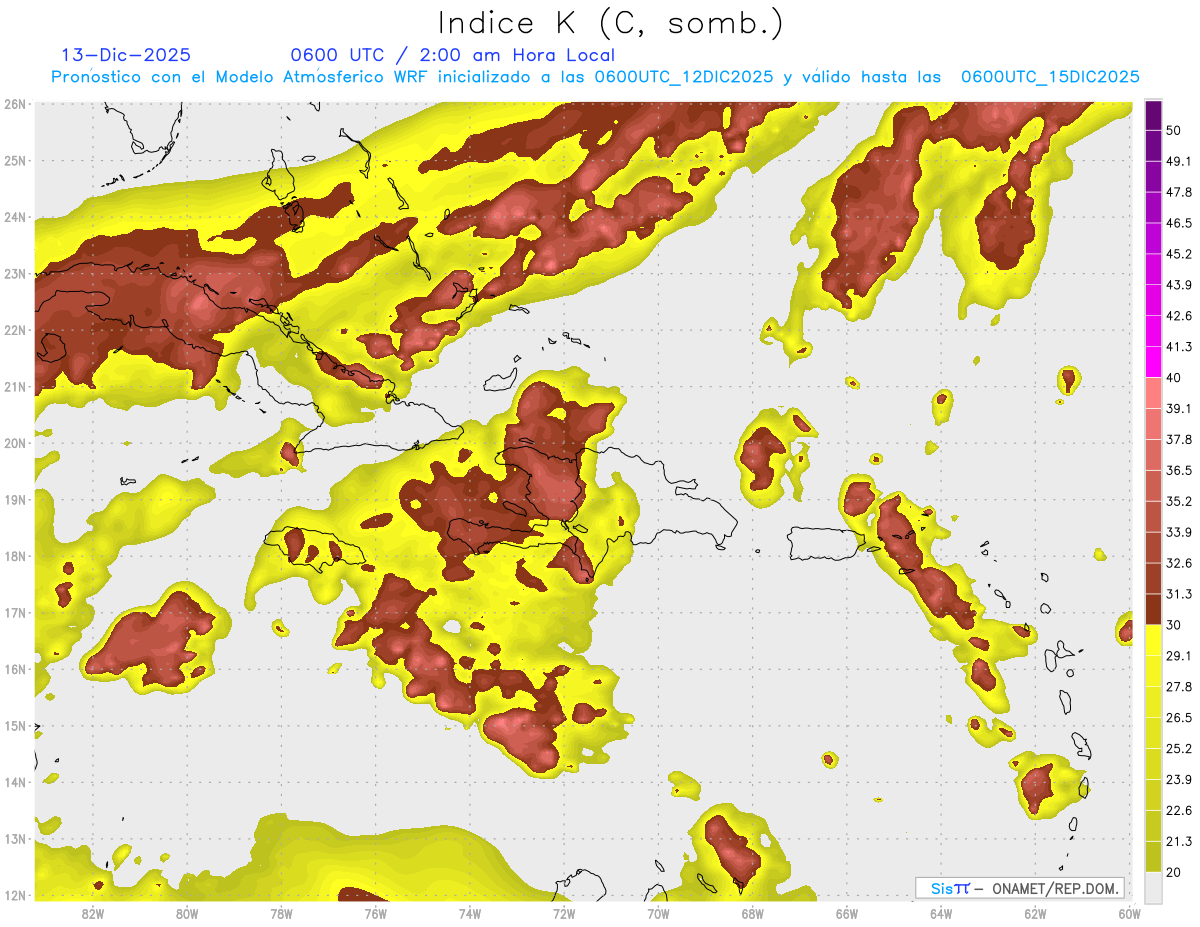Screen dimensions: 1200x927
Task: Click the '82W' longitude axis label
Action: tap(93, 913)
